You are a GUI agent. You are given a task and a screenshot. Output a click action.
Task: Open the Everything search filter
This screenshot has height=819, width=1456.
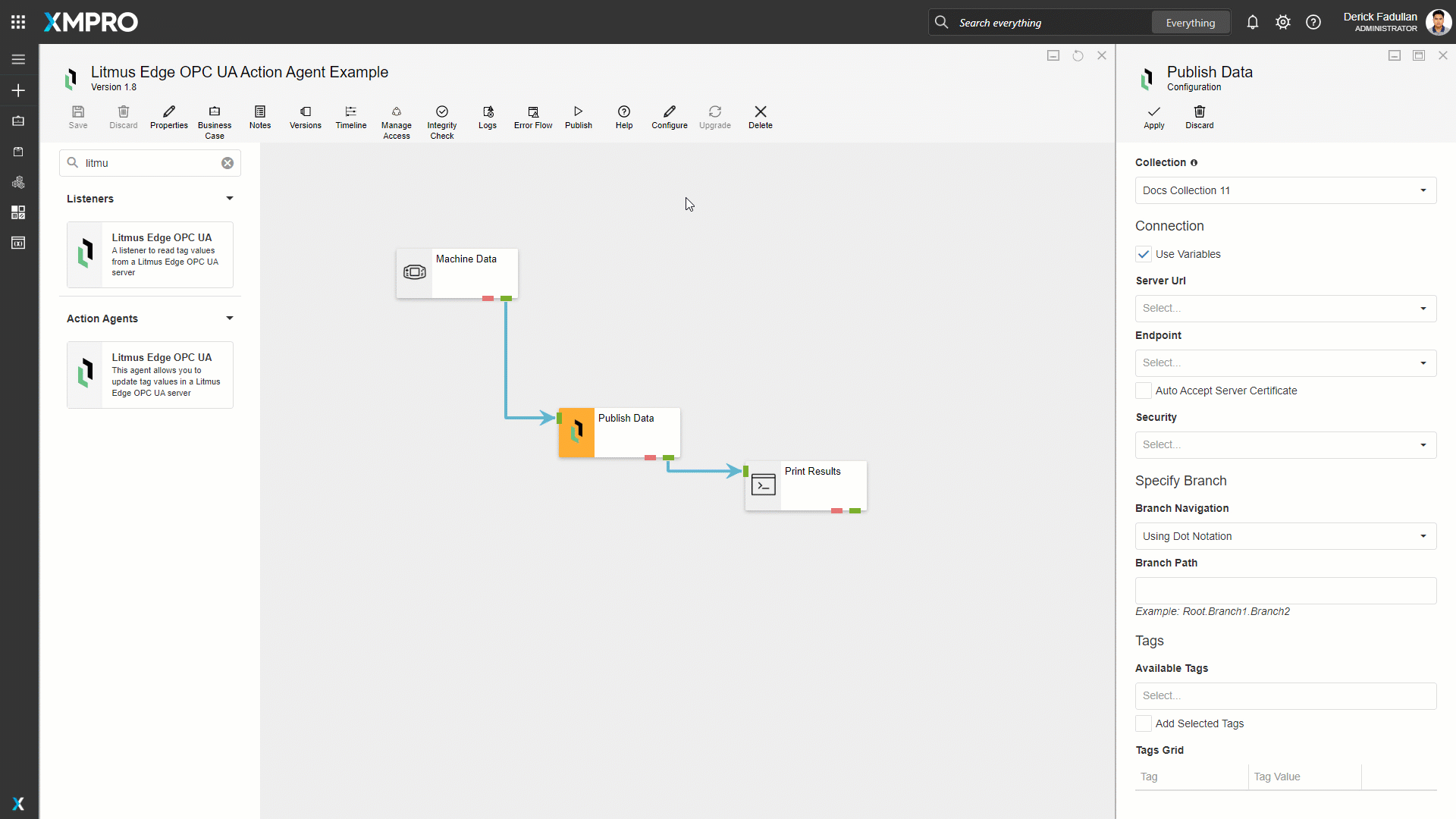tap(1190, 23)
